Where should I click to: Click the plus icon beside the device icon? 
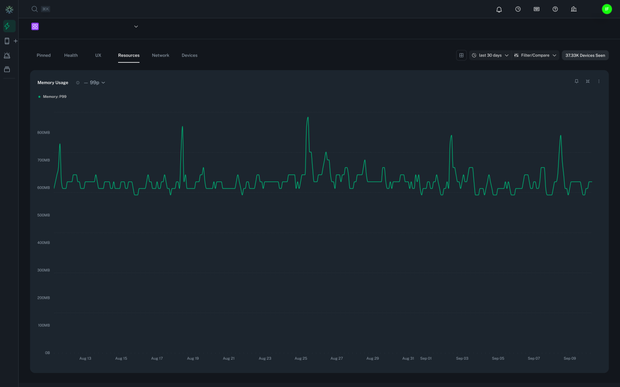[16, 41]
